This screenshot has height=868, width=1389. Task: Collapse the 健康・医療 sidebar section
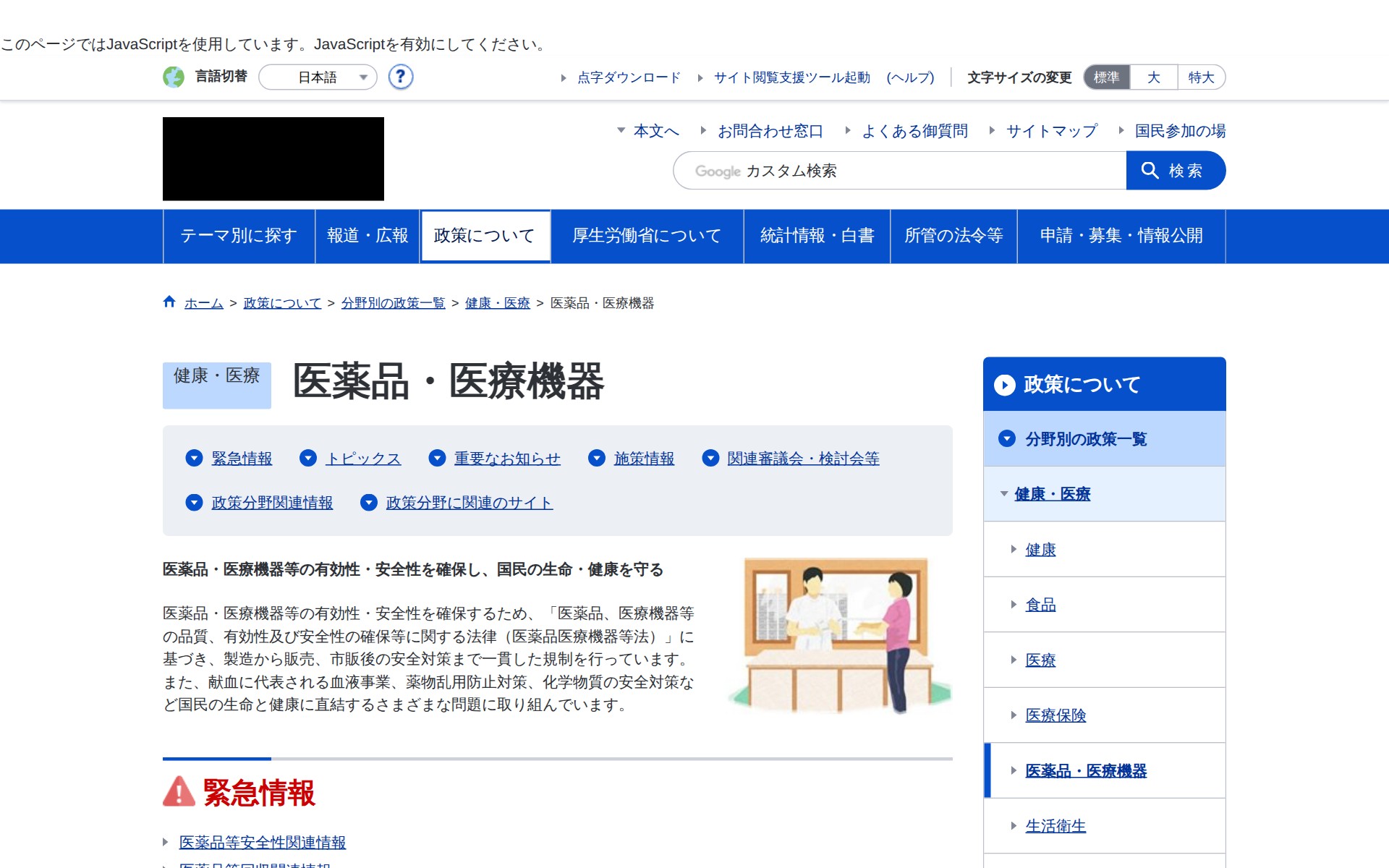pos(1004,494)
